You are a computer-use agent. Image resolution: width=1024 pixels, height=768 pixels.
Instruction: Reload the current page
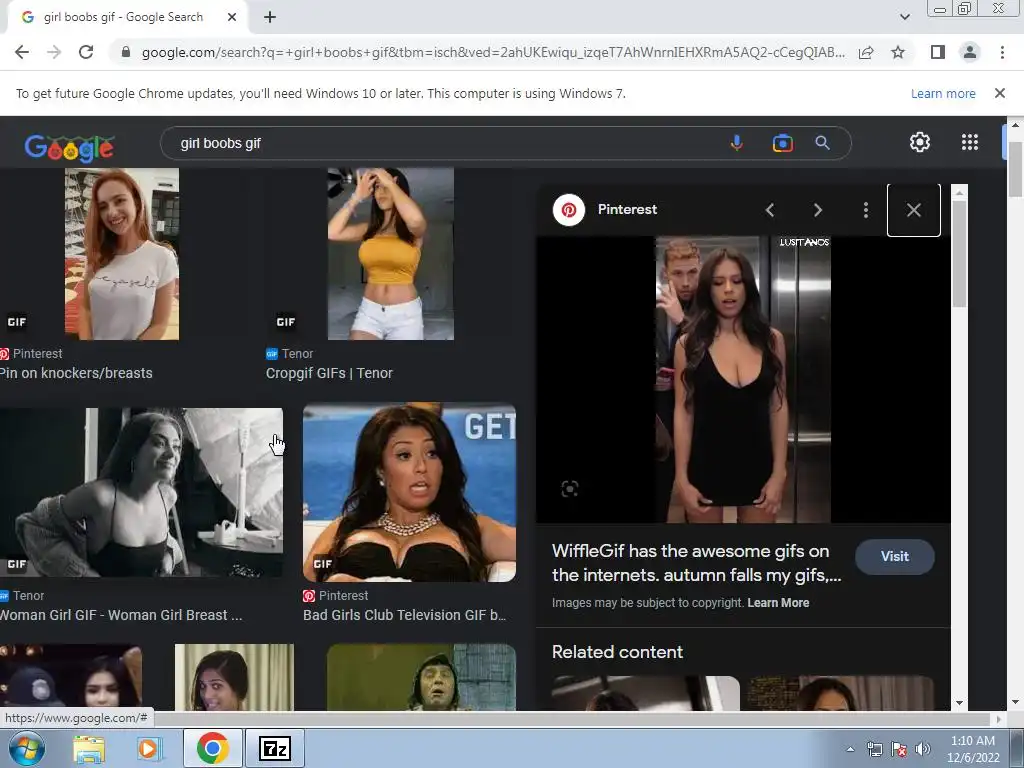click(x=86, y=52)
